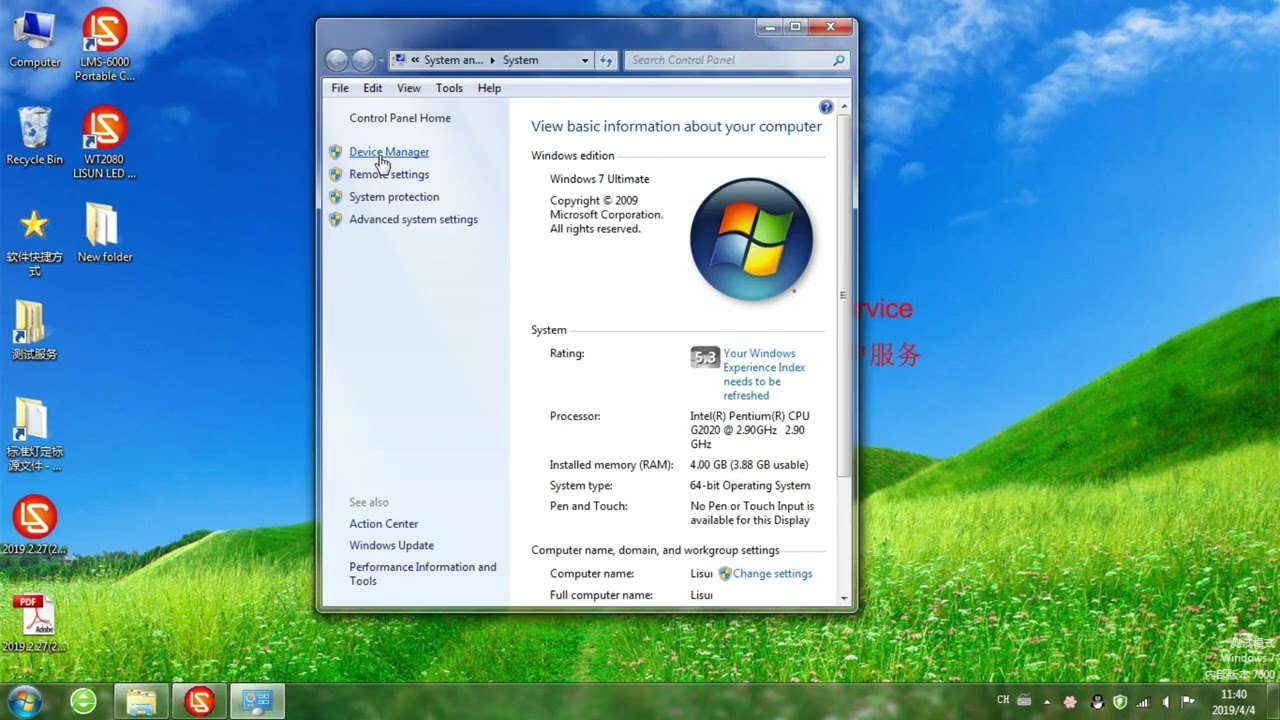Click the search magnifier in Control Panel

839,60
